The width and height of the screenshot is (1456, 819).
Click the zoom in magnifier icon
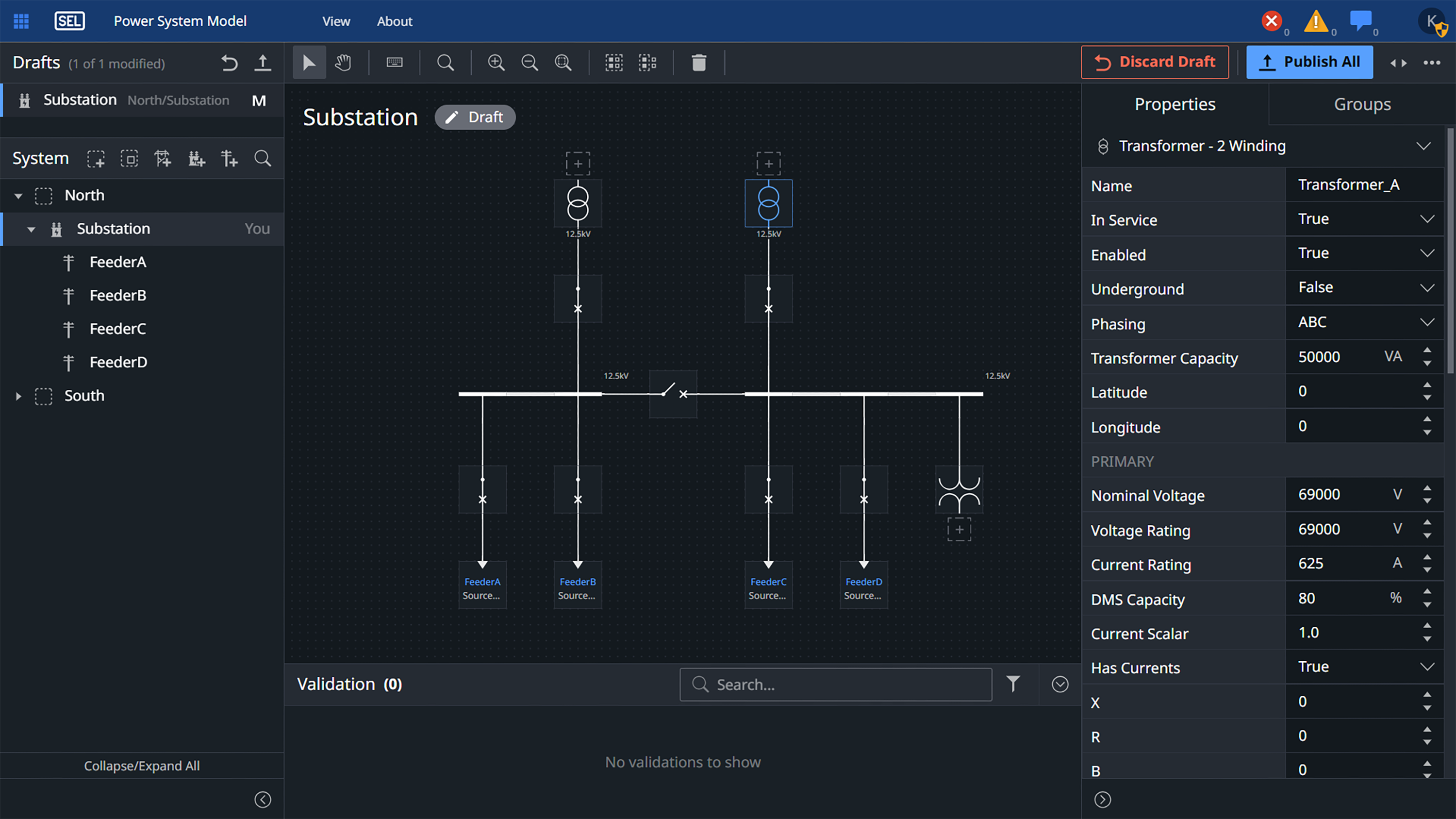(x=496, y=62)
